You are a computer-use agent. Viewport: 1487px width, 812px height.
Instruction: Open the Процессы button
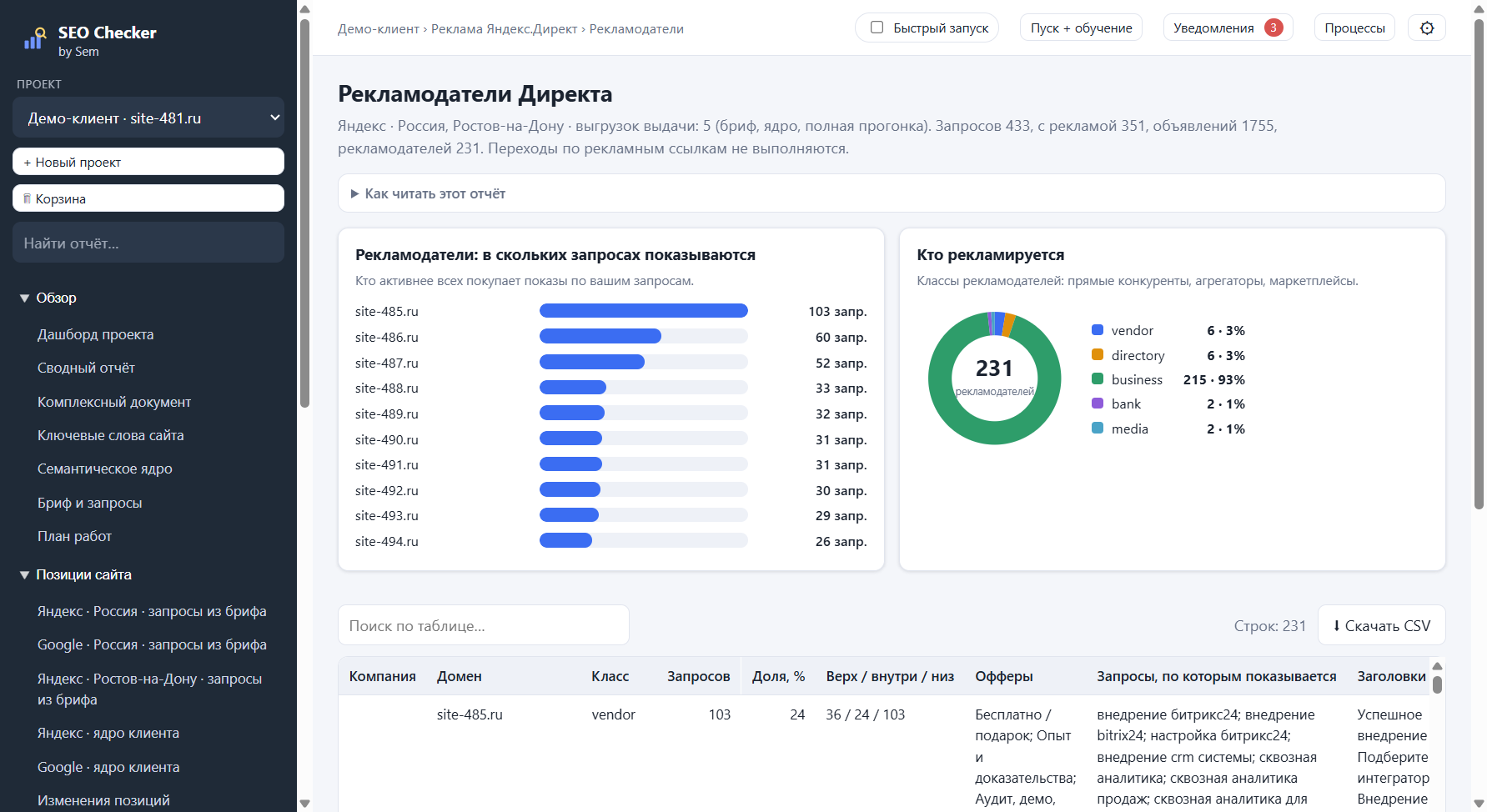pos(1354,28)
